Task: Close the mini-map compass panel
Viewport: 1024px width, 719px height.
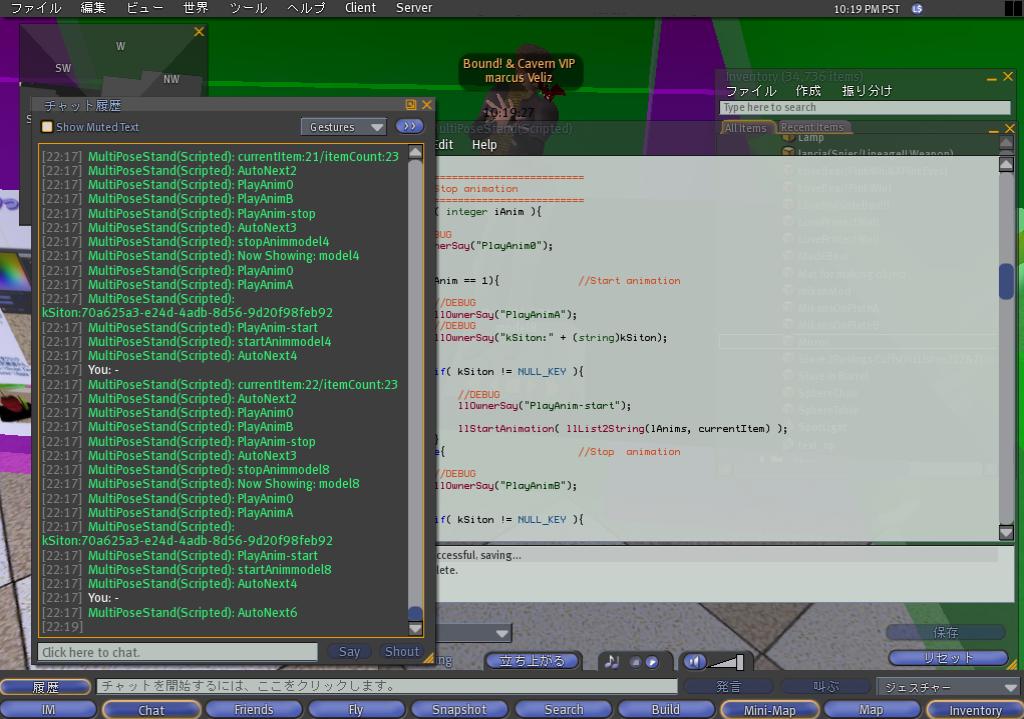Action: click(x=199, y=31)
